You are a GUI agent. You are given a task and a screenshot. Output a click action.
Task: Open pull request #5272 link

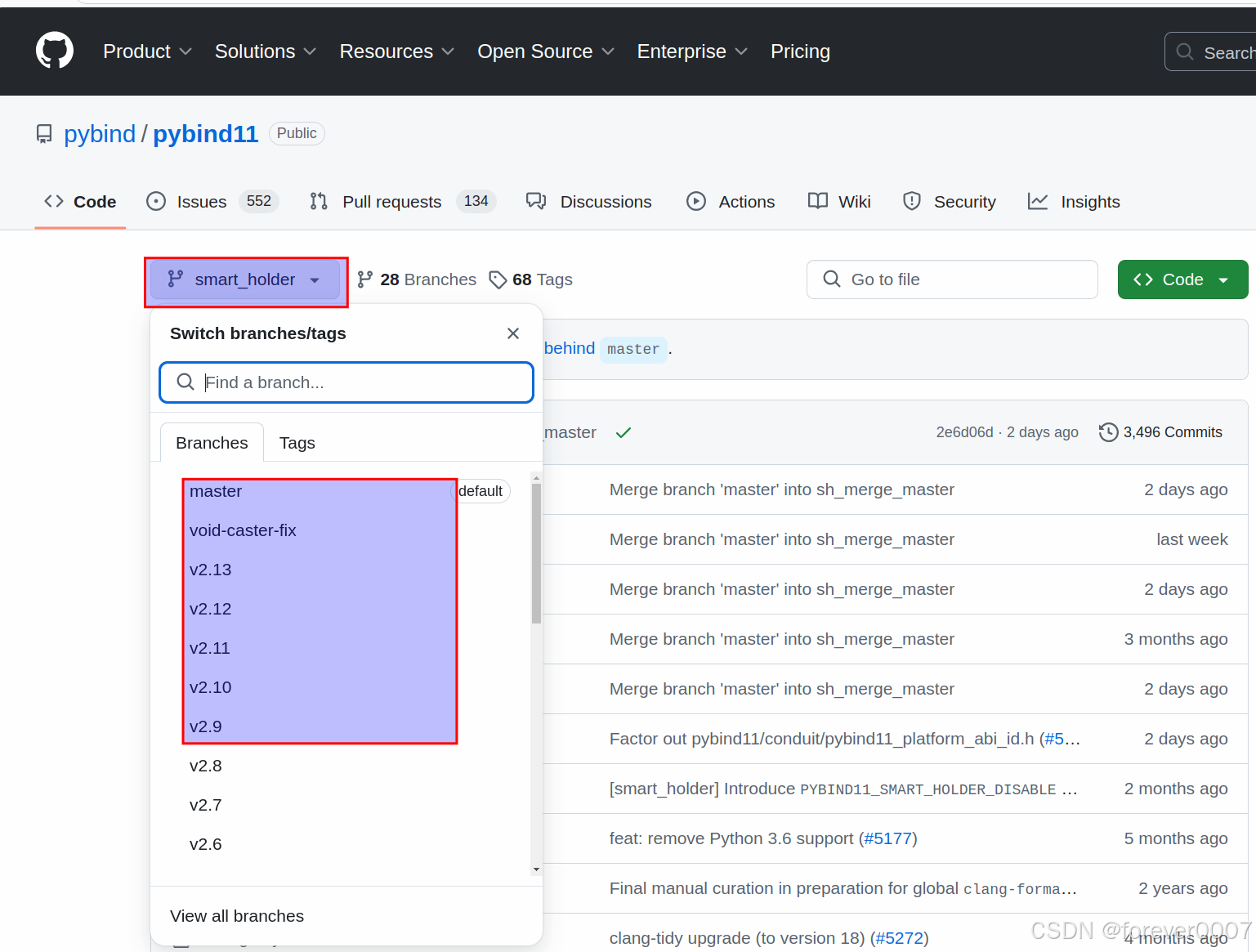(899, 938)
